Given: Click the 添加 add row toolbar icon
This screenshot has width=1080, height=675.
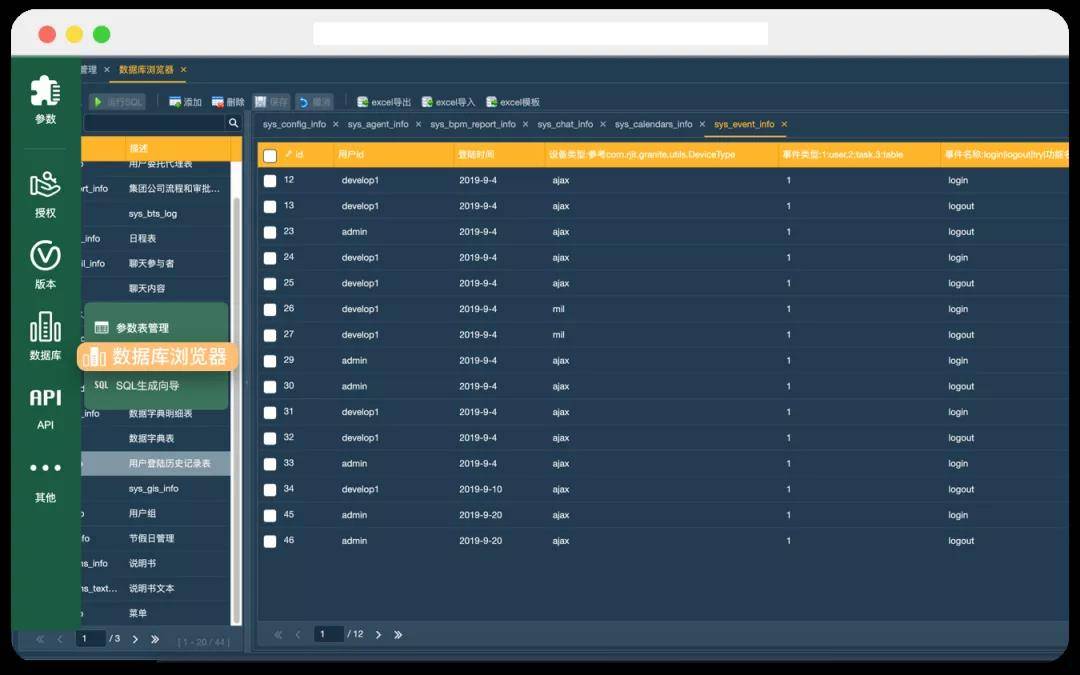Looking at the screenshot, I should (x=175, y=102).
